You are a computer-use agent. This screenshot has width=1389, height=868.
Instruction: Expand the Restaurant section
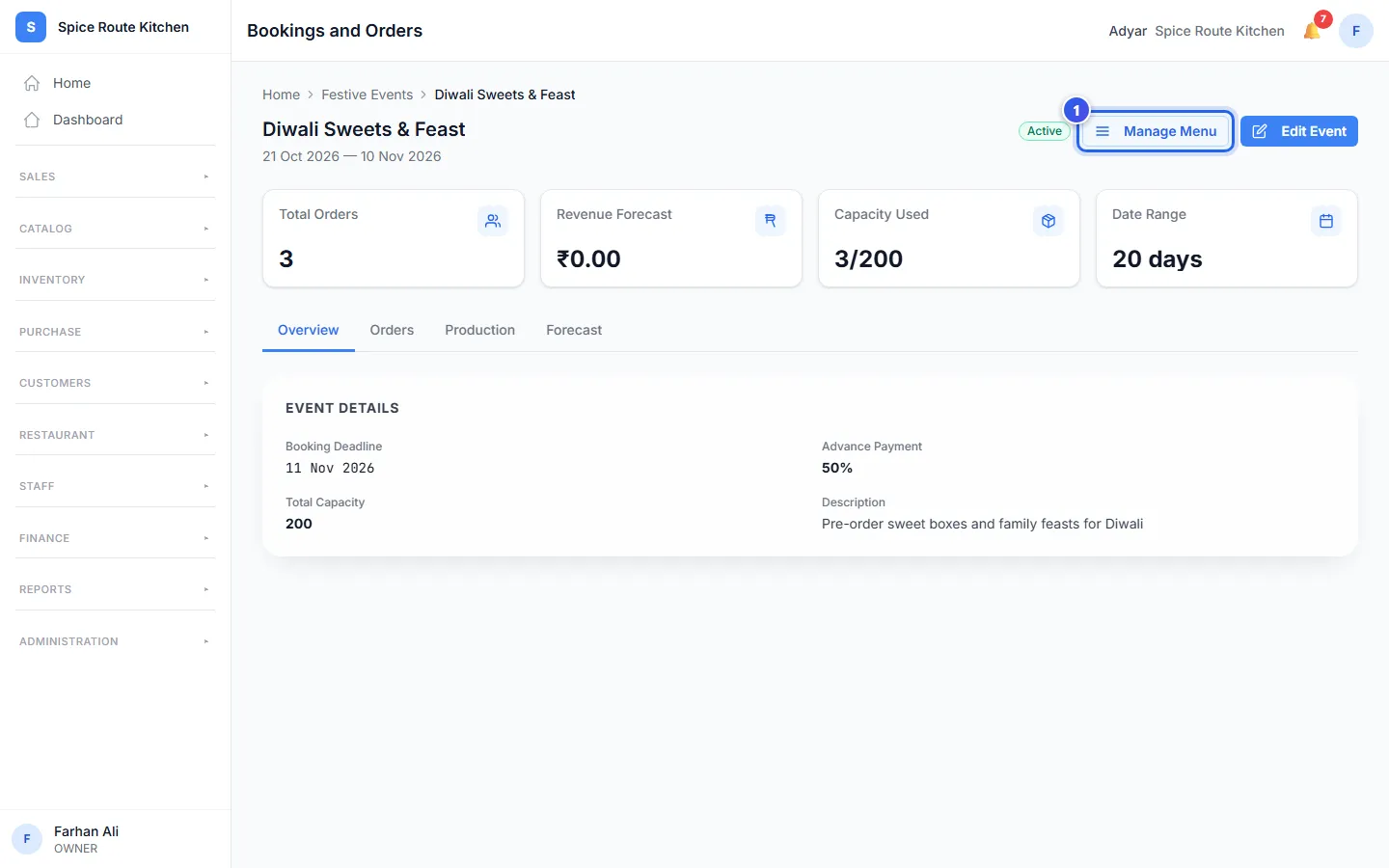[116, 435]
